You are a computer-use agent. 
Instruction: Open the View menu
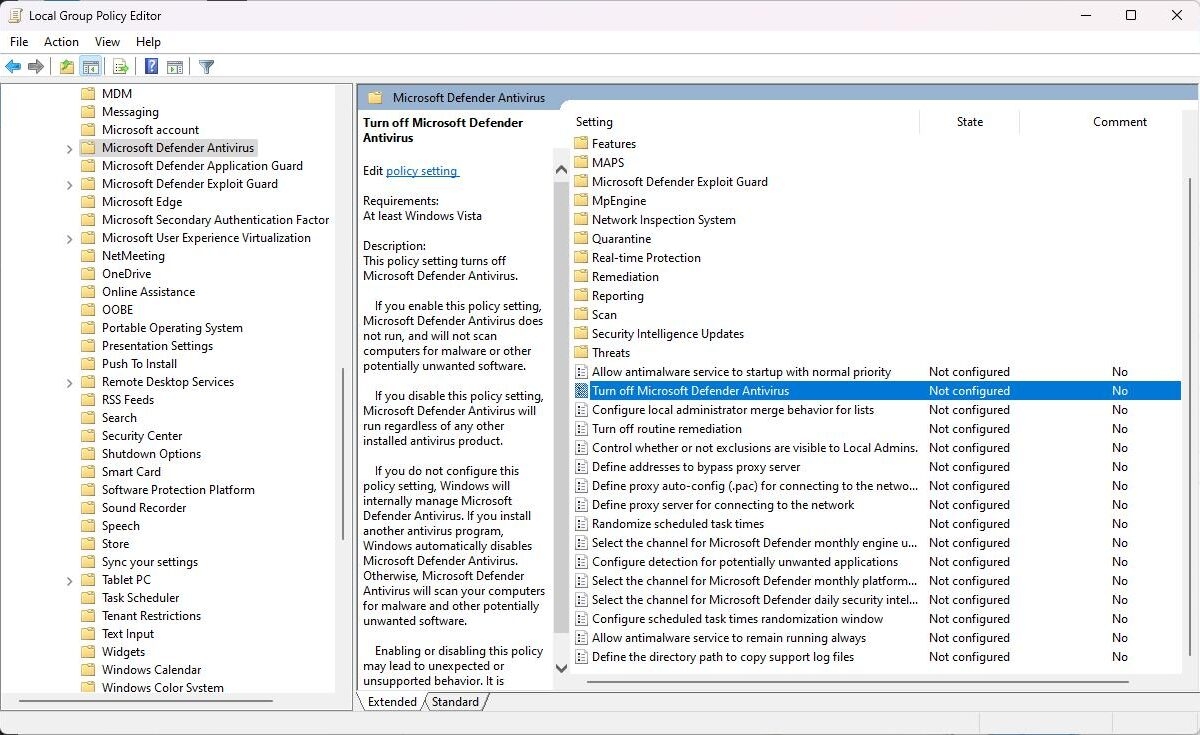click(x=107, y=42)
